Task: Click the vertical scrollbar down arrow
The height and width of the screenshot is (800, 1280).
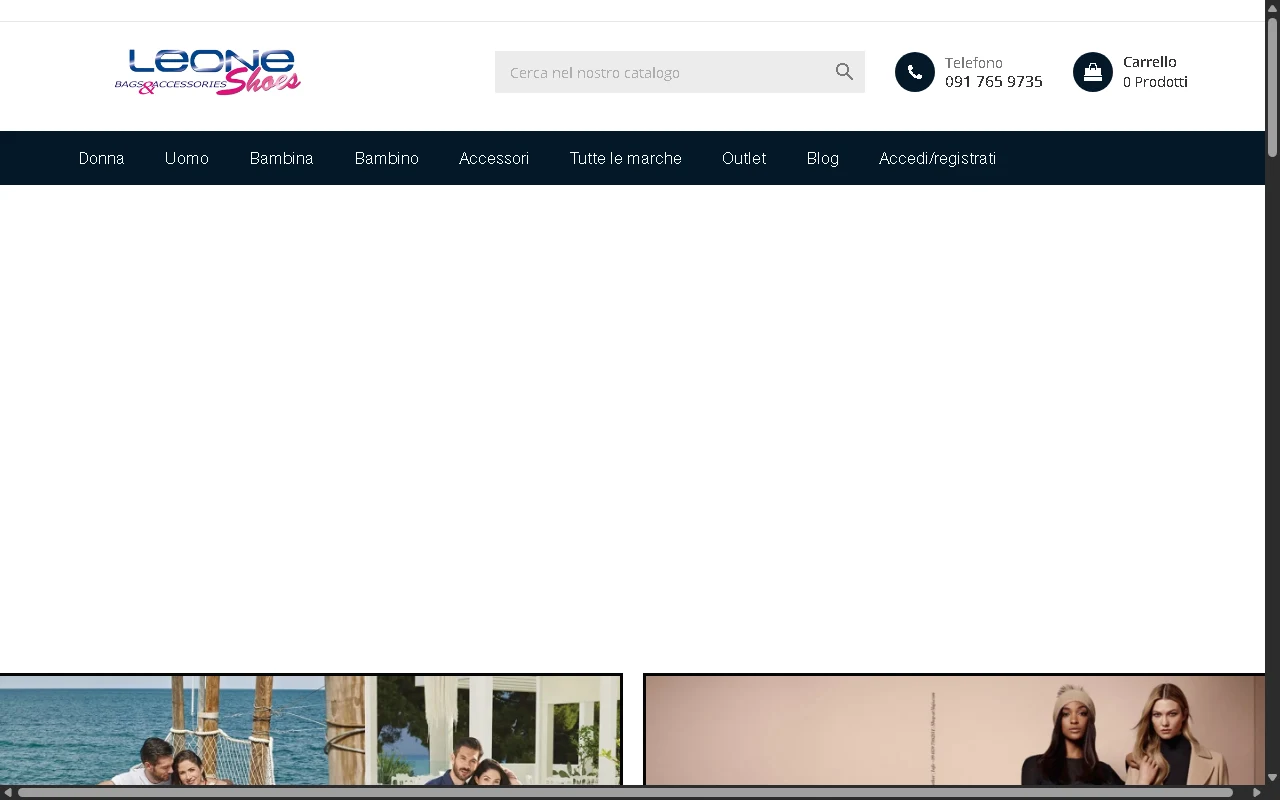Action: pyautogui.click(x=1273, y=777)
